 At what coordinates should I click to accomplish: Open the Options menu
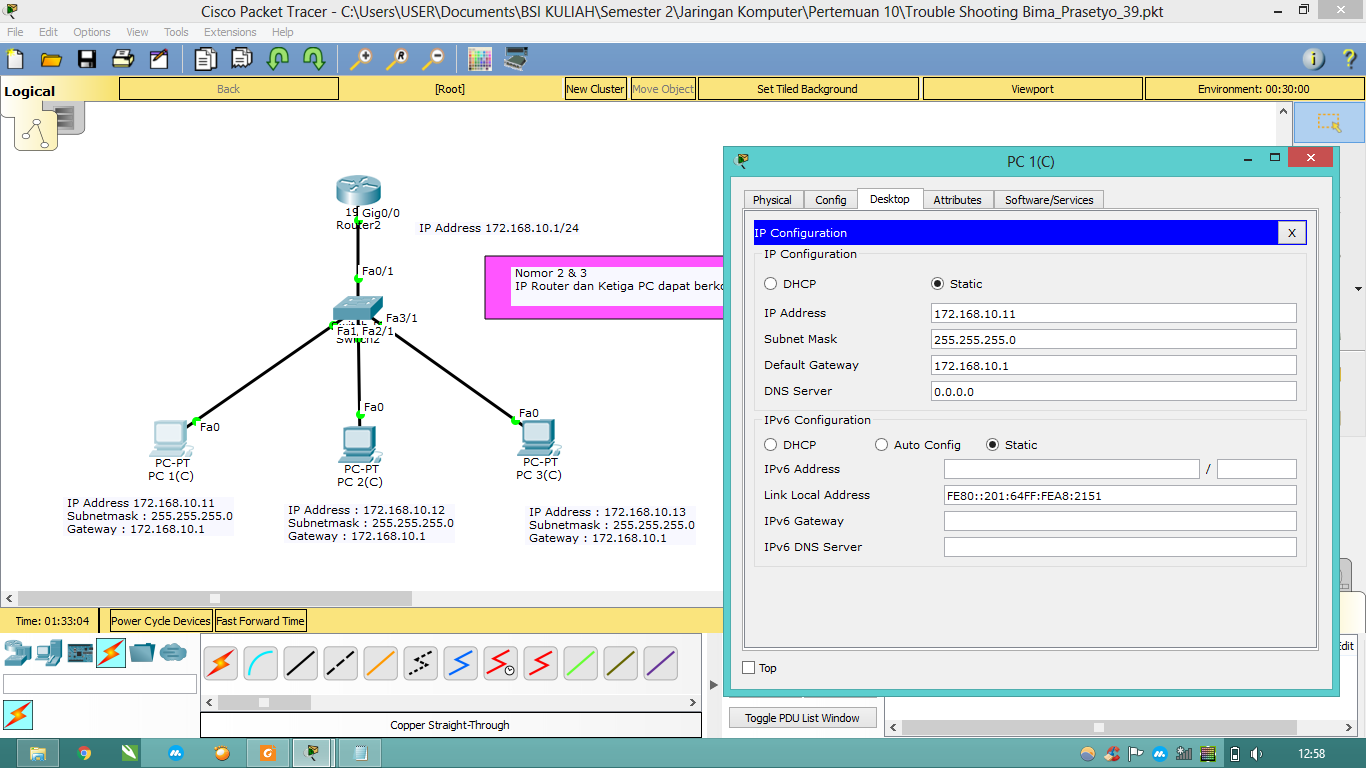click(x=92, y=32)
